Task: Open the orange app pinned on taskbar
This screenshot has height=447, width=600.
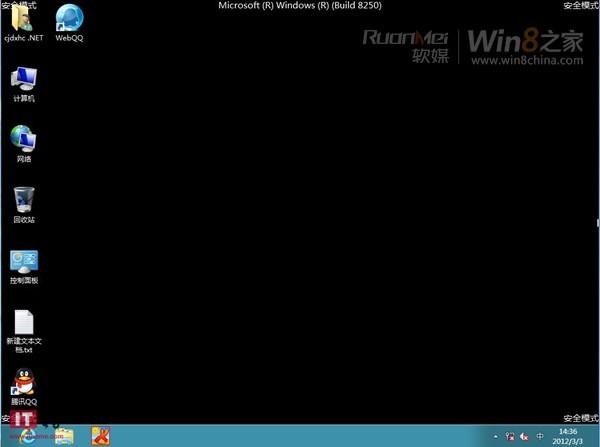Action: tap(101, 436)
